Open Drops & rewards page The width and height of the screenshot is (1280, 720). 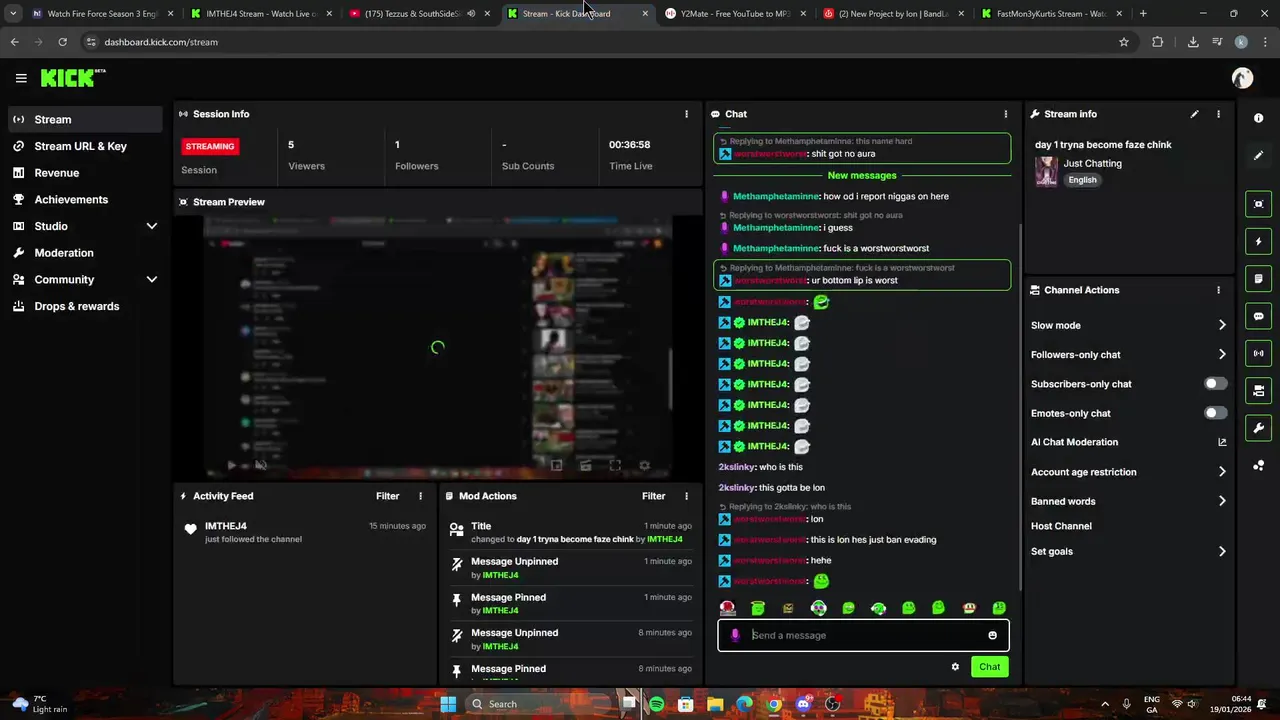tap(85, 306)
